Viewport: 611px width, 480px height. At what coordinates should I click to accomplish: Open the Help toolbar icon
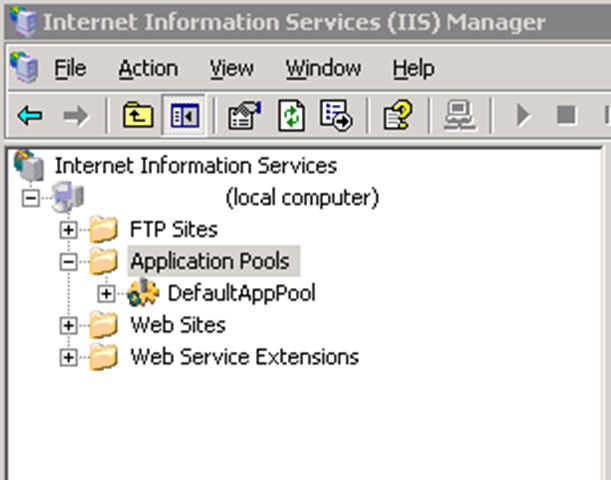point(397,115)
